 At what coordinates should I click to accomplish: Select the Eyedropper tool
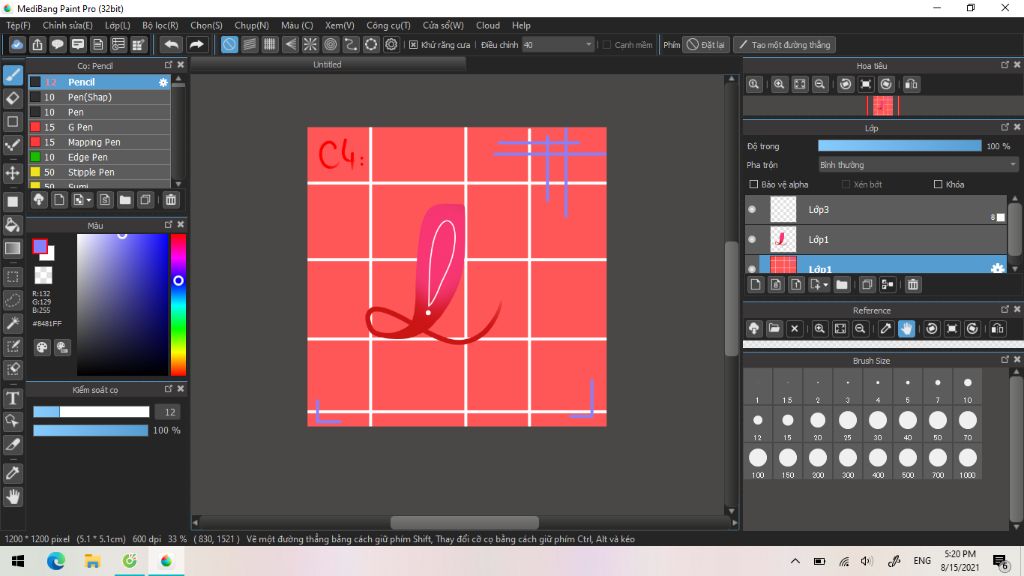click(x=12, y=473)
